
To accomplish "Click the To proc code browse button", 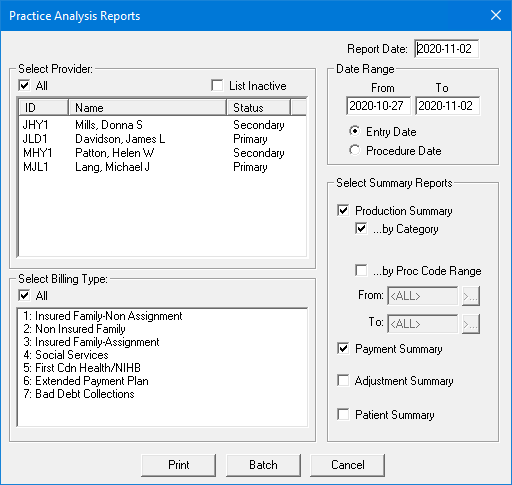I will pyautogui.click(x=471, y=324).
